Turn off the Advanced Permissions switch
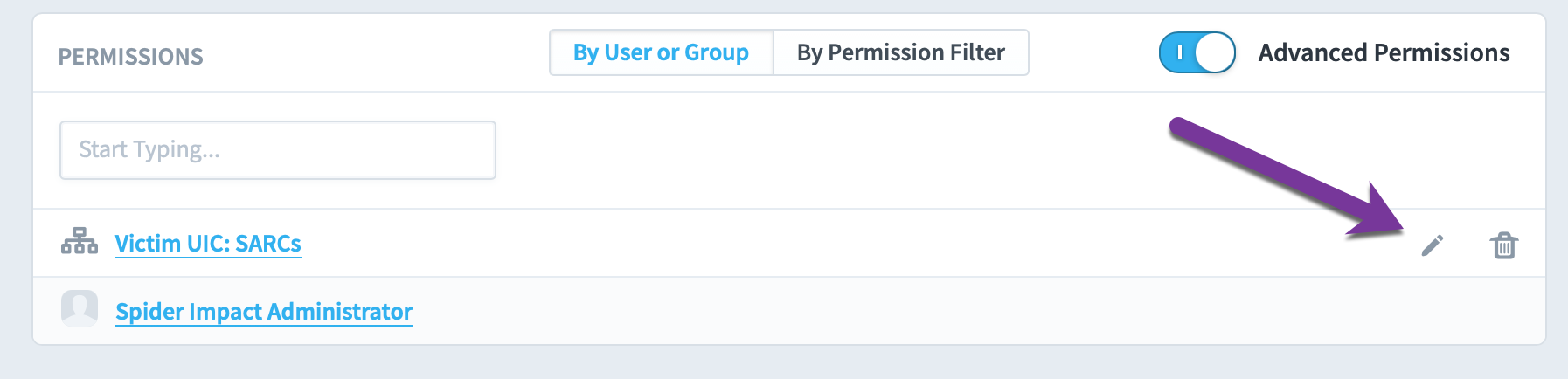The width and height of the screenshot is (1568, 379). [x=1197, y=52]
